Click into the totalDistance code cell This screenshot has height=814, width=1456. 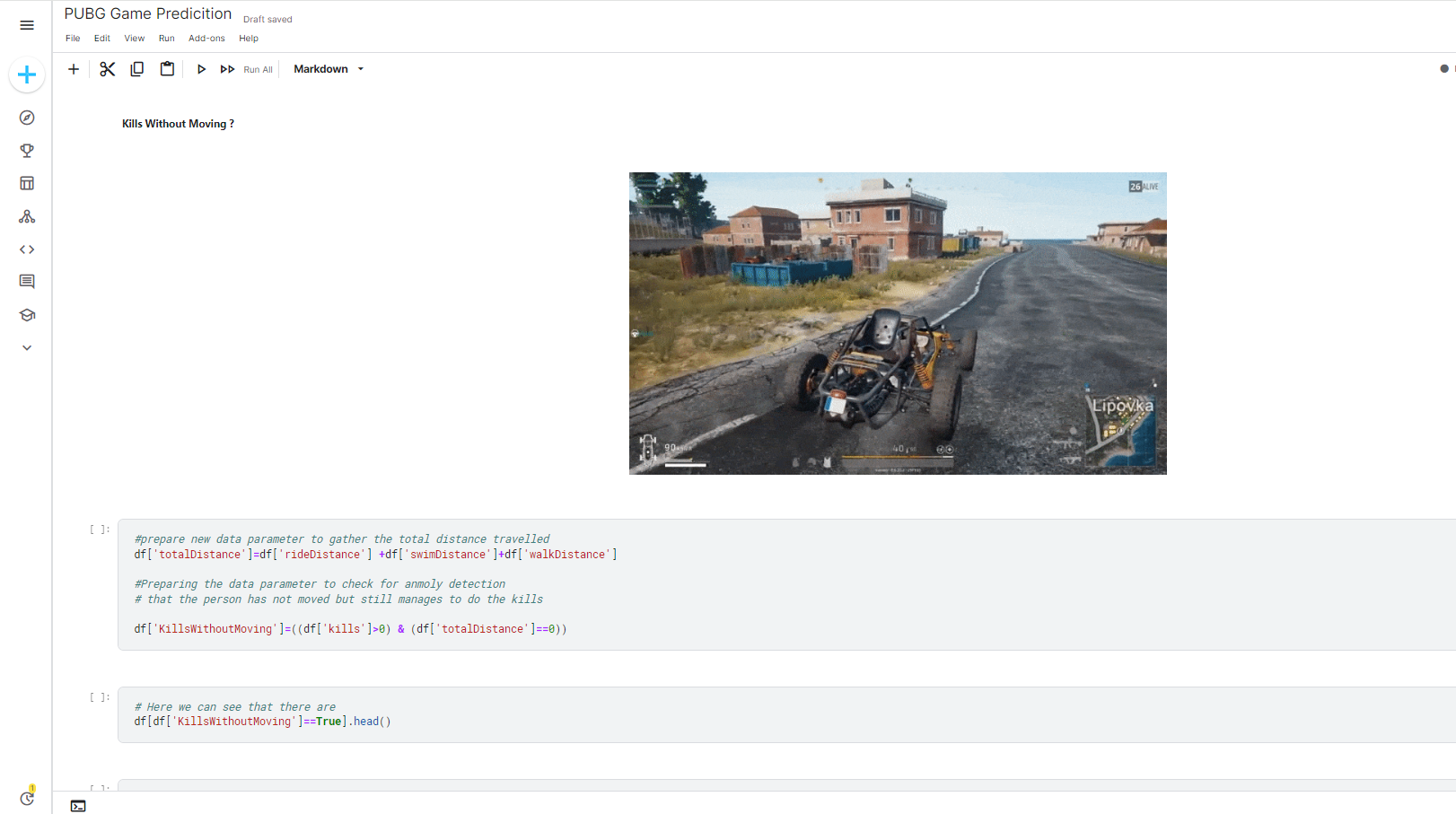(786, 584)
